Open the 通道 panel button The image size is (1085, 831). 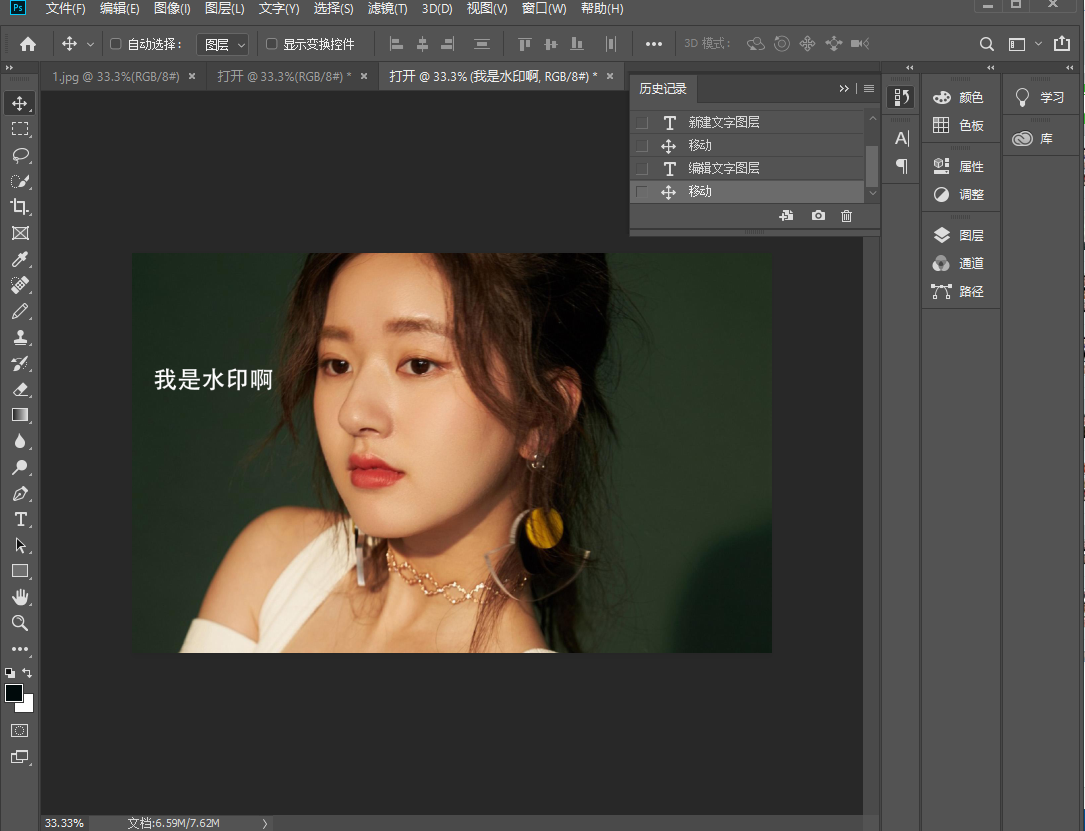960,263
